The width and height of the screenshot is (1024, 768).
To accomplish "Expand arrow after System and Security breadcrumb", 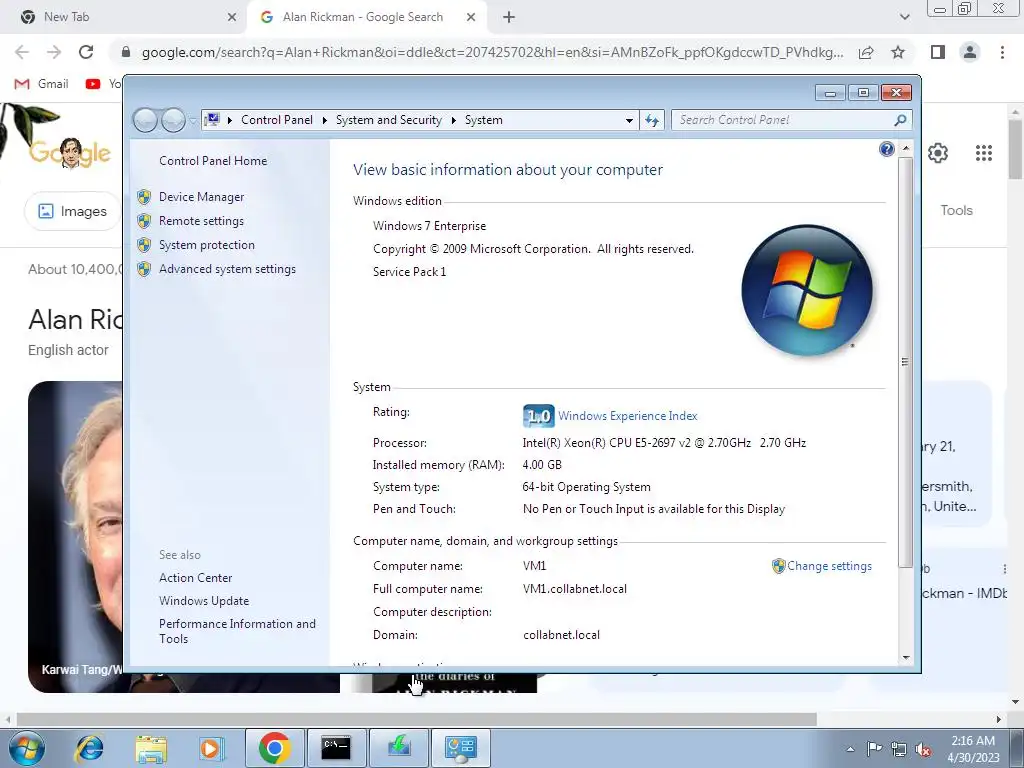I will pos(453,120).
